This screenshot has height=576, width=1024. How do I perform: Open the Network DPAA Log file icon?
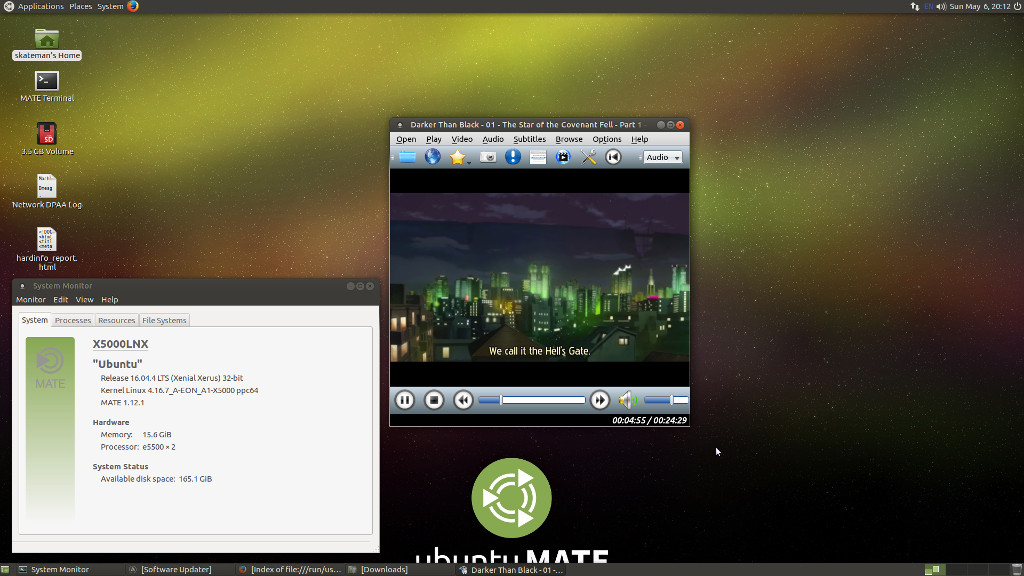[x=46, y=191]
